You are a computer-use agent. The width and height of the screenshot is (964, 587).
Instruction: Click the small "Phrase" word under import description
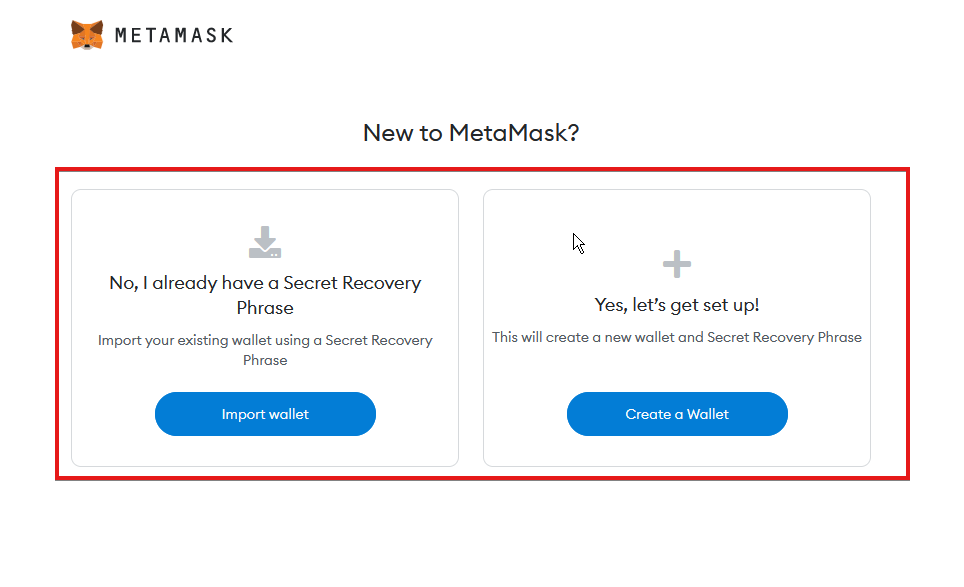point(265,360)
